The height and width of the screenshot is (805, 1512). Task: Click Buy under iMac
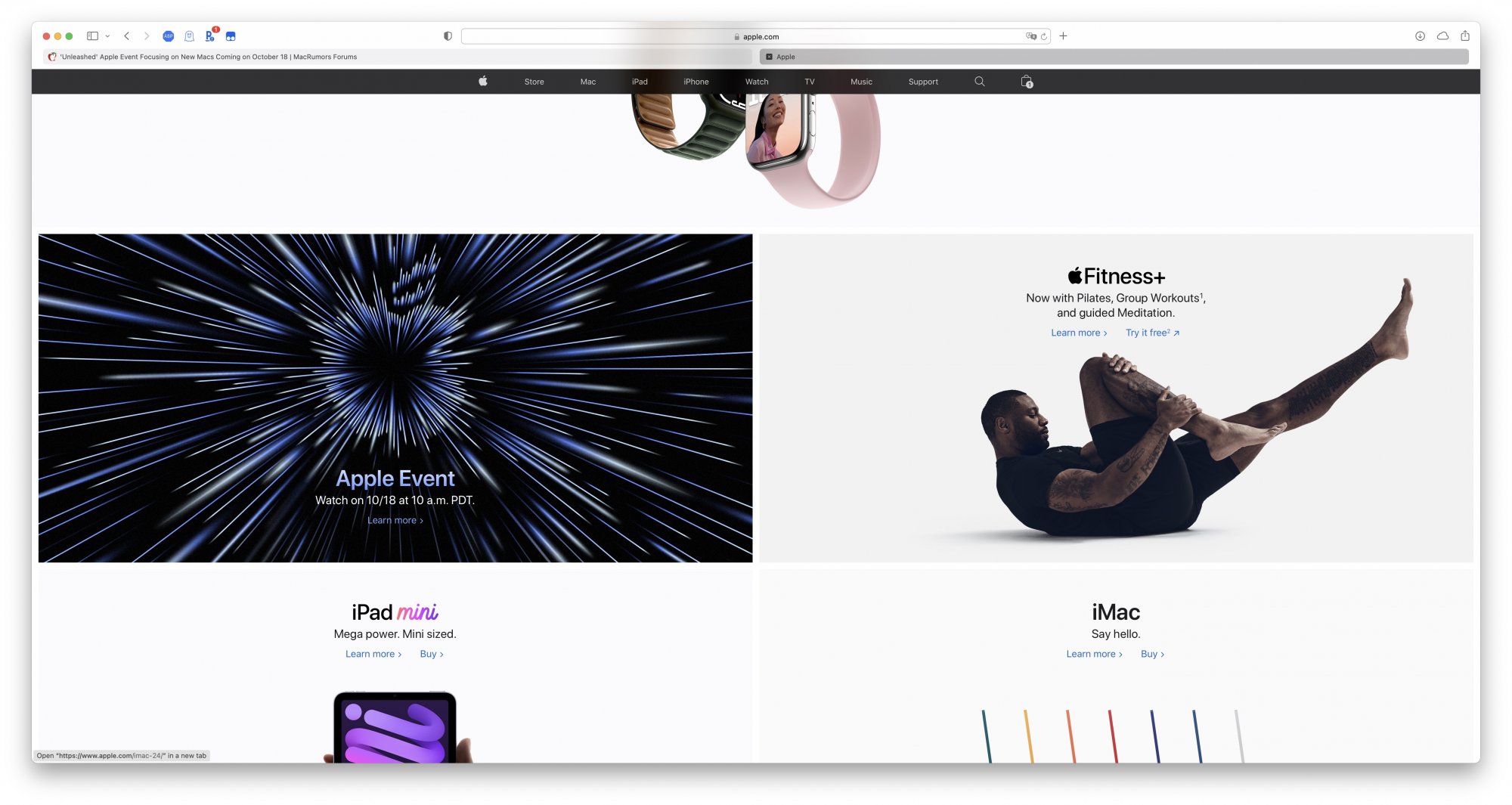[x=1152, y=654]
